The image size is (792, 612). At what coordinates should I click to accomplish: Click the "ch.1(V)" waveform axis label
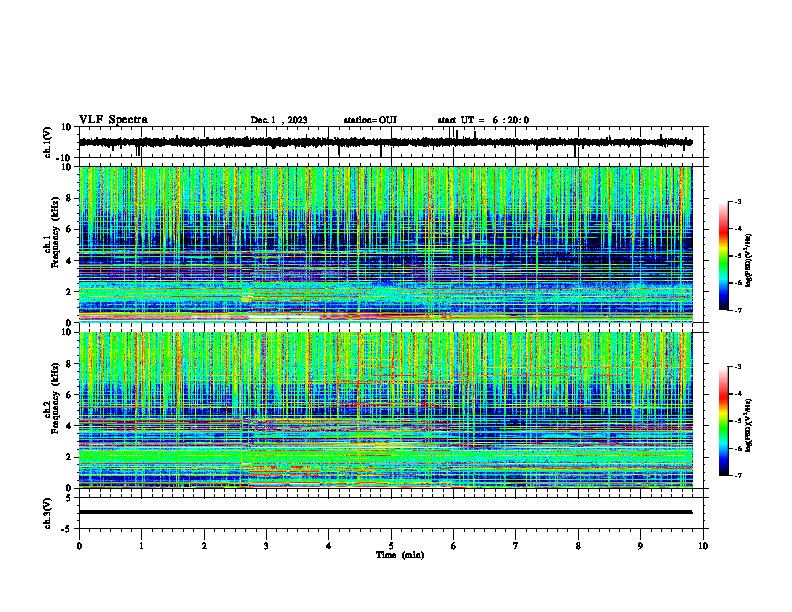(48, 142)
